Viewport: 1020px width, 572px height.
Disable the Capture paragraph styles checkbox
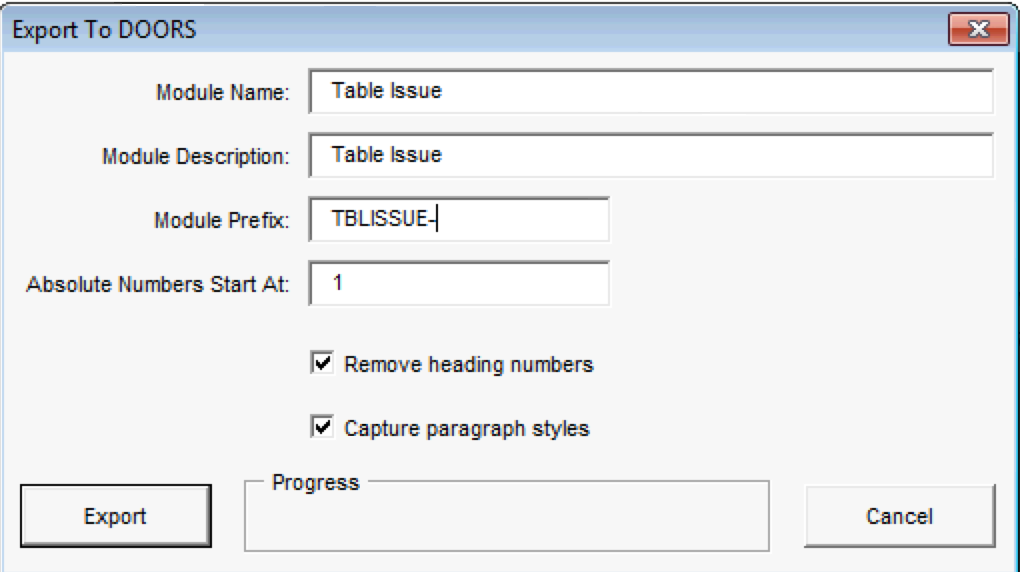point(323,428)
